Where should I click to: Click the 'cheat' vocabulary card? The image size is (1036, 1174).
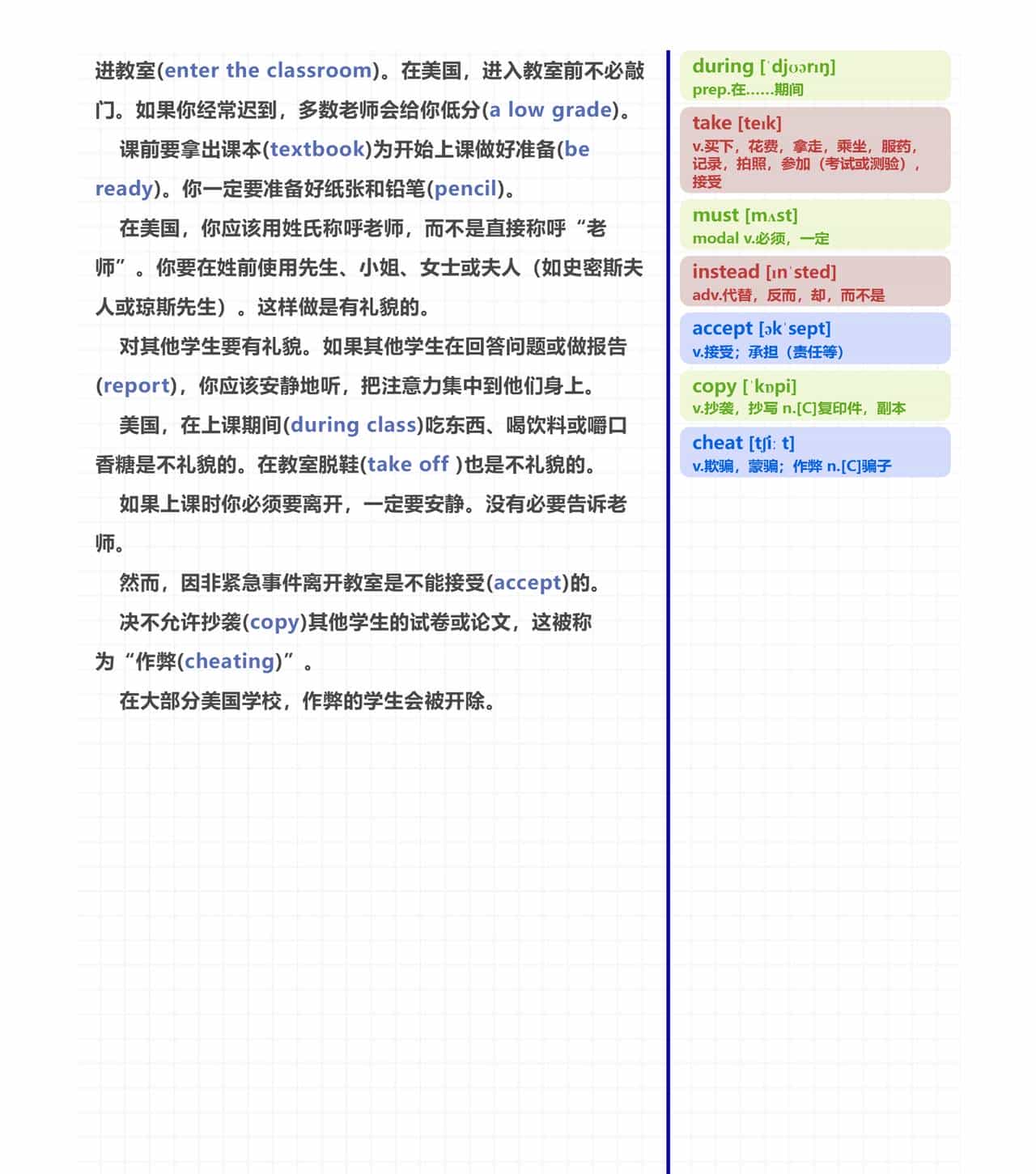pyautogui.click(x=816, y=453)
